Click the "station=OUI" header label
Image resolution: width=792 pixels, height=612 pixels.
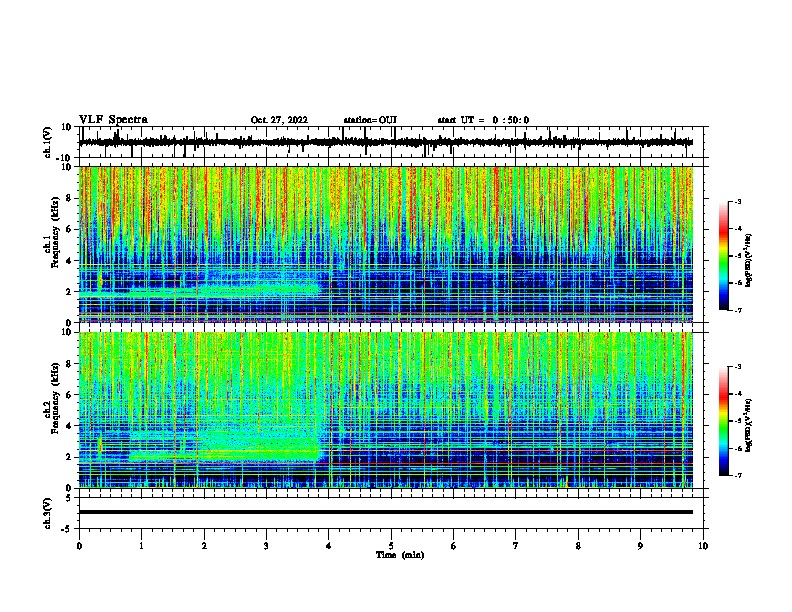(370, 120)
